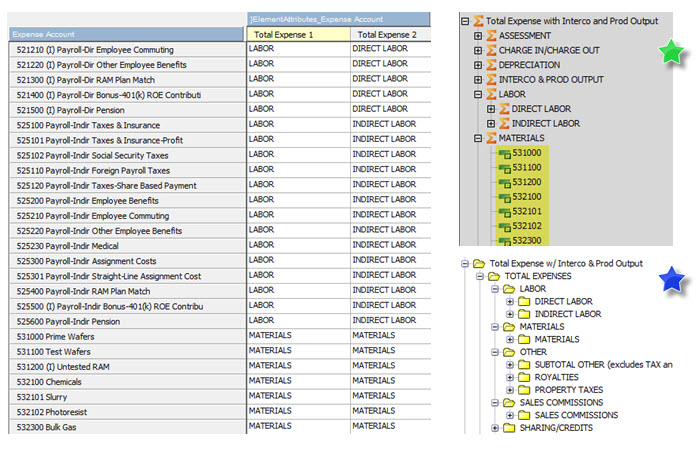699x453 pixels.
Task: Click the element icon beside 532102
Action: click(x=505, y=227)
